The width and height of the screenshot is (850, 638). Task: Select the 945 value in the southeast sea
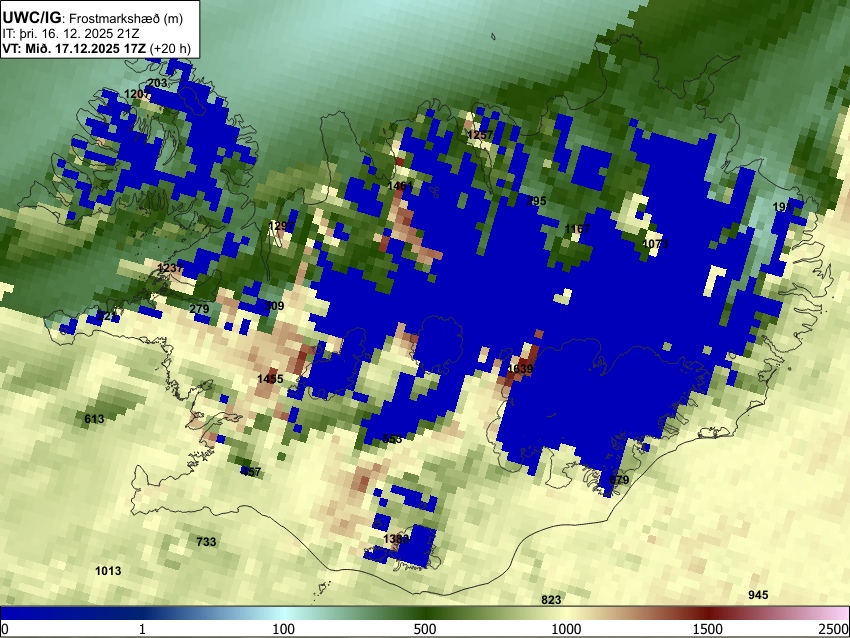(758, 595)
